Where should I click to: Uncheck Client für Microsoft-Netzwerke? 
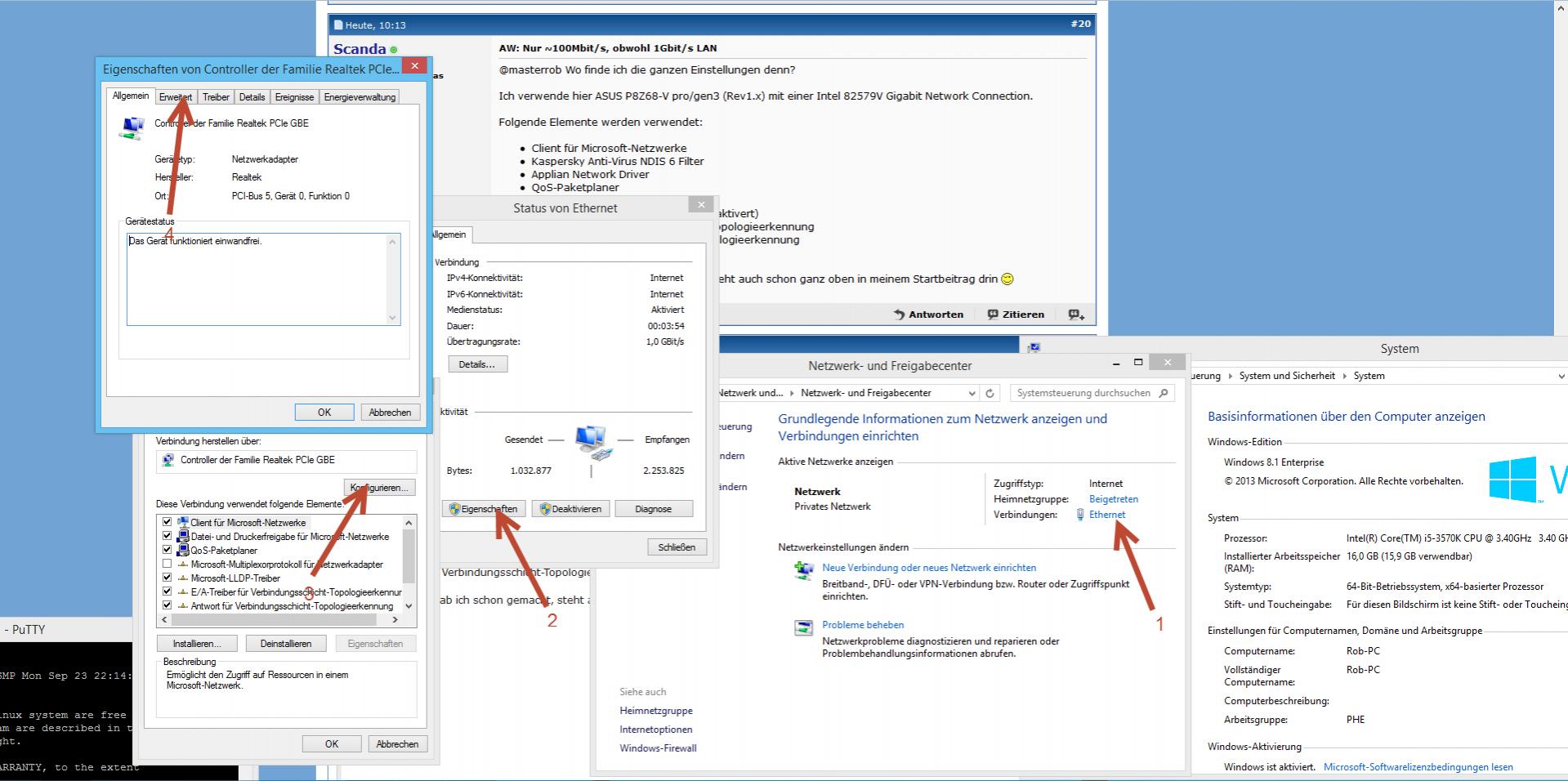(x=168, y=522)
